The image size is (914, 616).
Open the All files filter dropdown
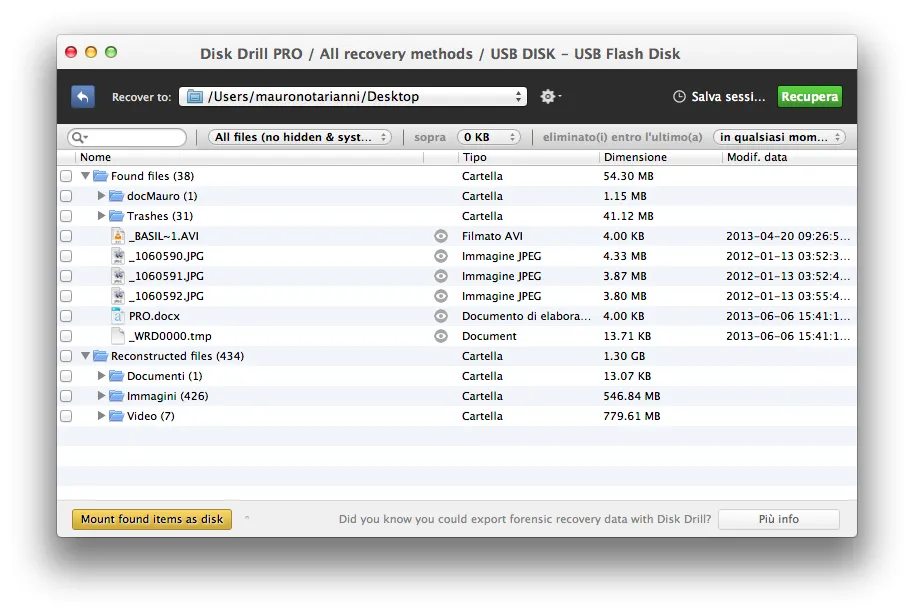pos(300,136)
